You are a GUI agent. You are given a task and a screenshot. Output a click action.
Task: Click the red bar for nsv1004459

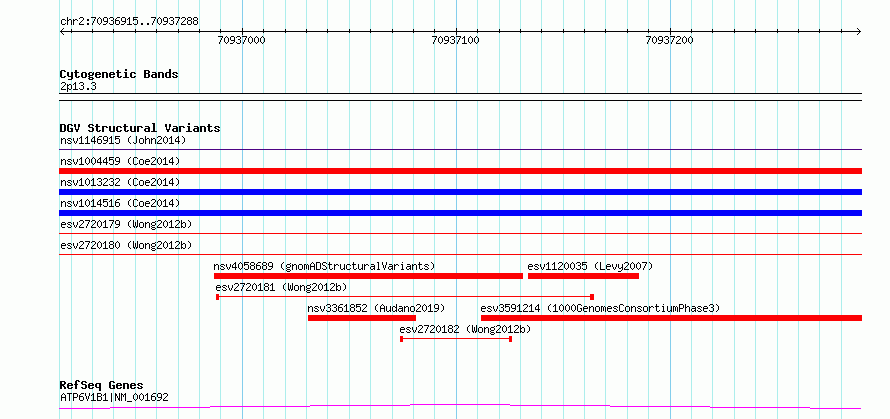pos(460,171)
